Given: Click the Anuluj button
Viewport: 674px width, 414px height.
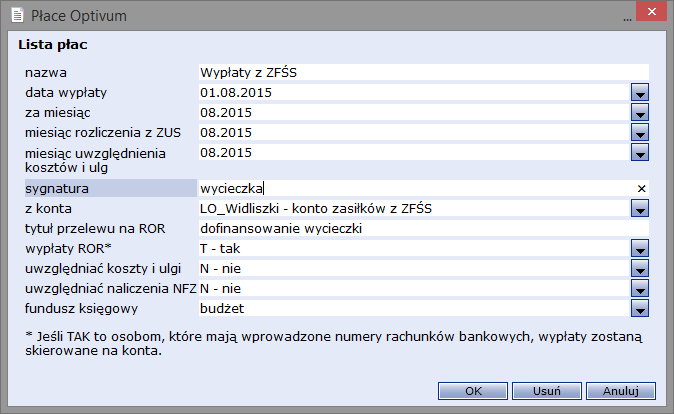Looking at the screenshot, I should click(621, 391).
